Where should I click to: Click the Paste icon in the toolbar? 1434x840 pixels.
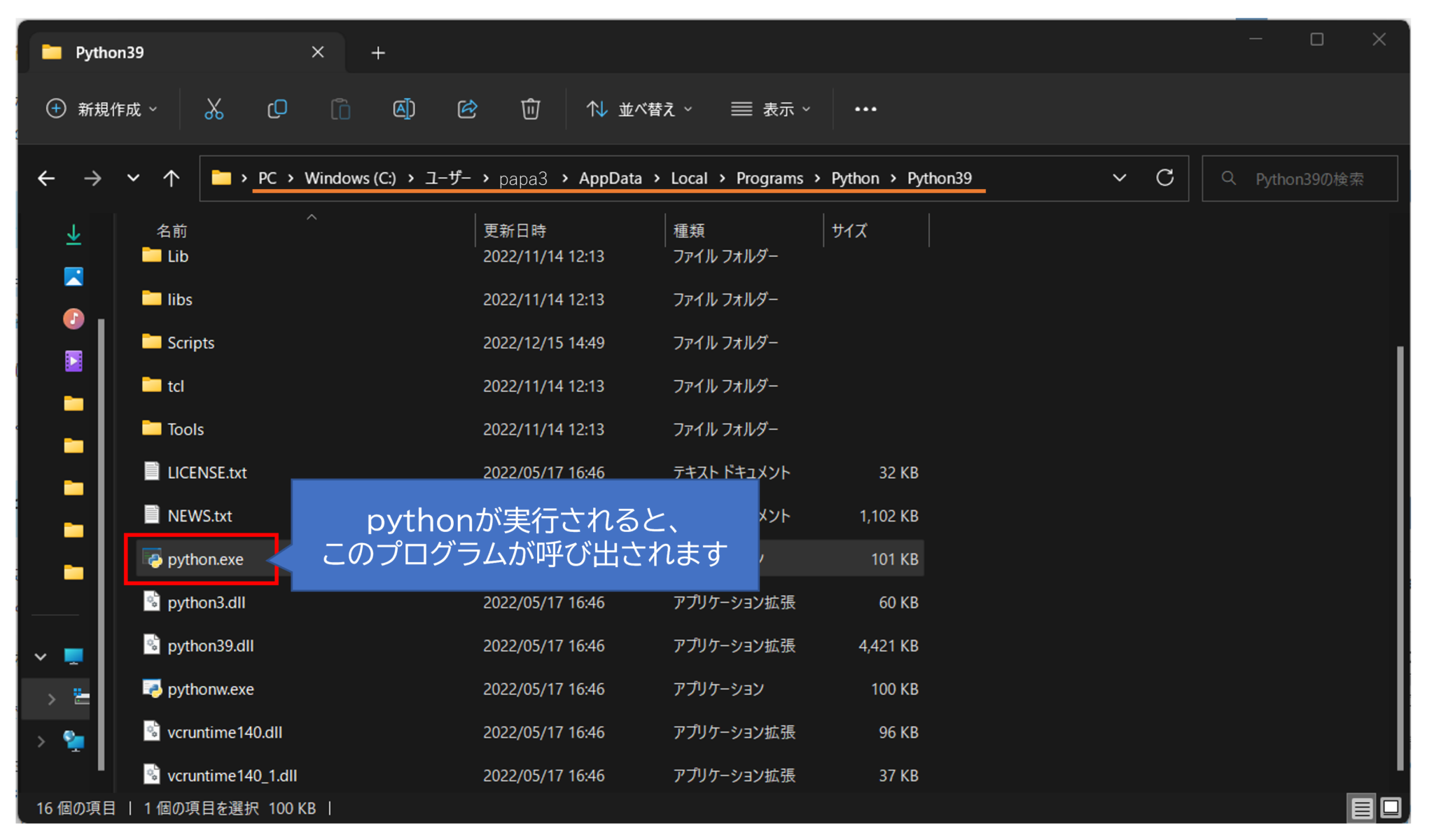[x=340, y=109]
